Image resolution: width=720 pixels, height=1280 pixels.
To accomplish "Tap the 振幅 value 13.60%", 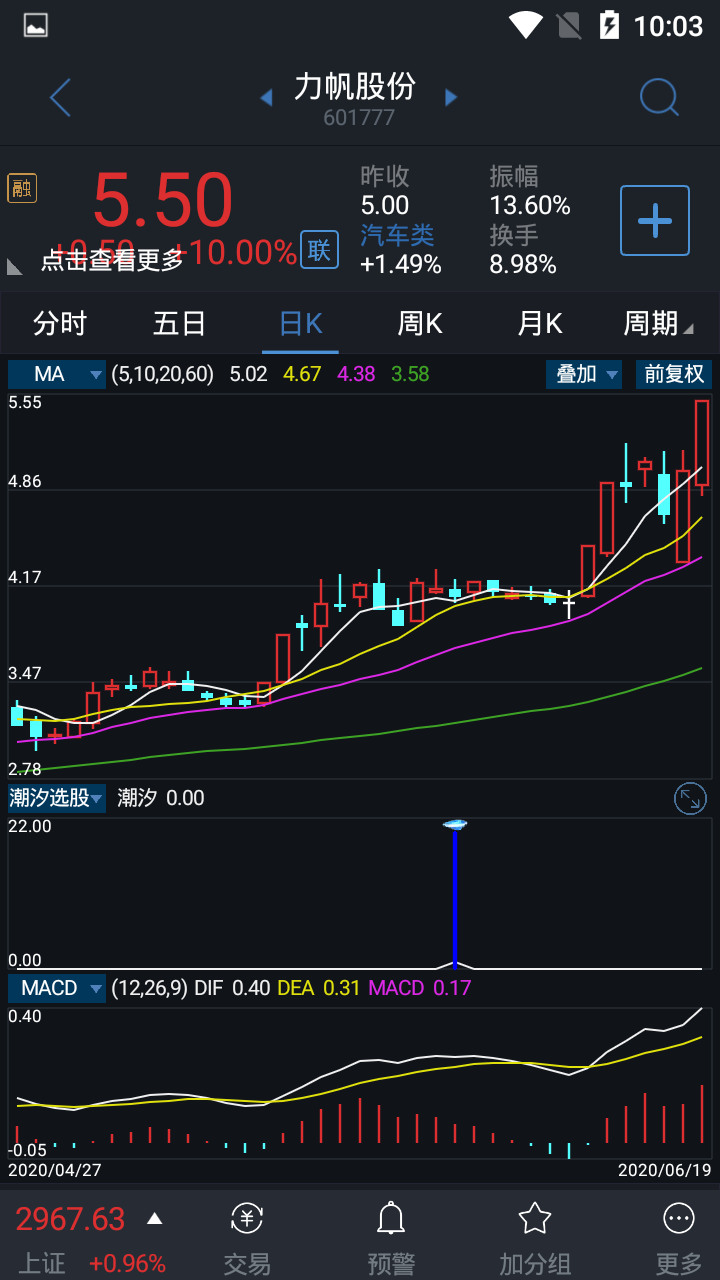I will [x=530, y=206].
